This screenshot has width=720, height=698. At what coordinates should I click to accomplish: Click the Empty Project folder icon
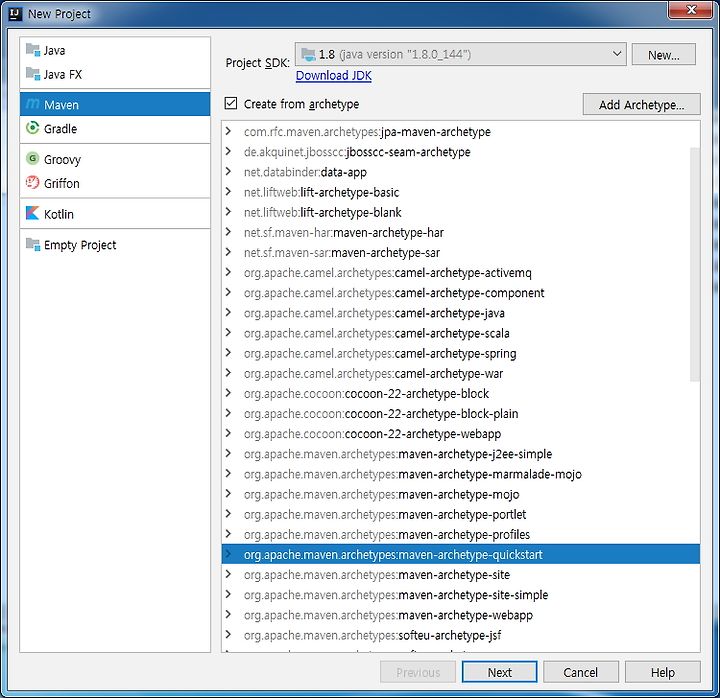(33, 244)
